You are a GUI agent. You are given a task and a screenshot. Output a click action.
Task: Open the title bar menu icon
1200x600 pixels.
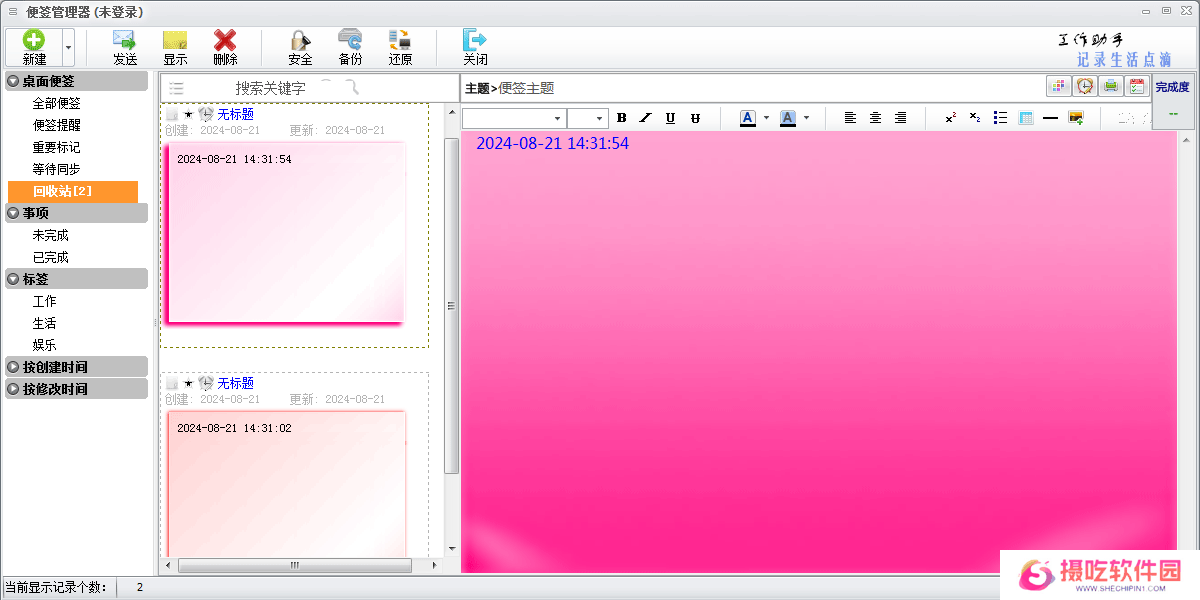click(12, 12)
